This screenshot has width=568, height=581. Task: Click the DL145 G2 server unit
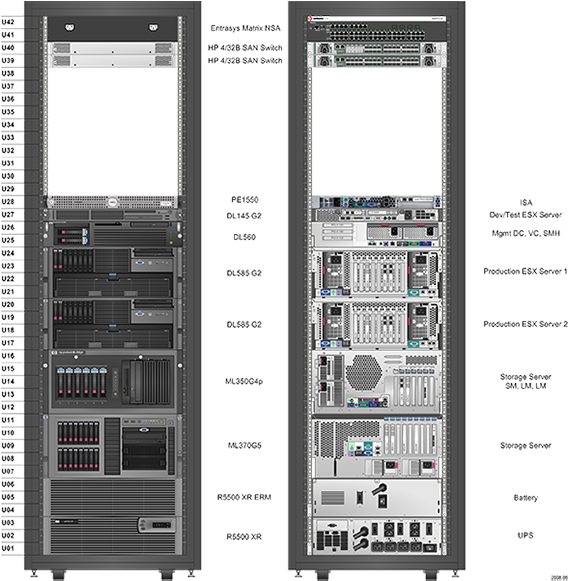tap(113, 215)
